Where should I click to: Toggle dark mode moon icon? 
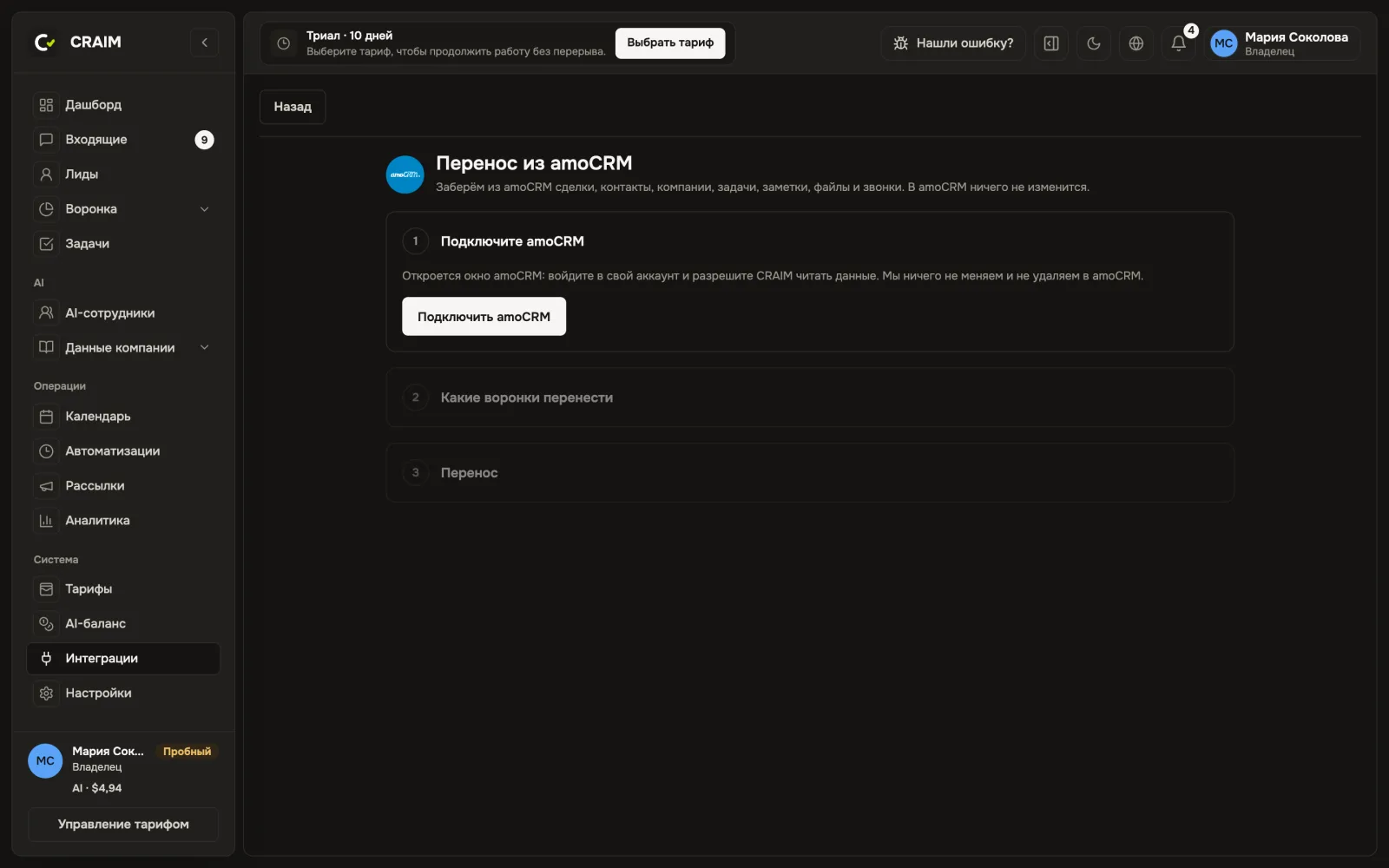click(1093, 43)
